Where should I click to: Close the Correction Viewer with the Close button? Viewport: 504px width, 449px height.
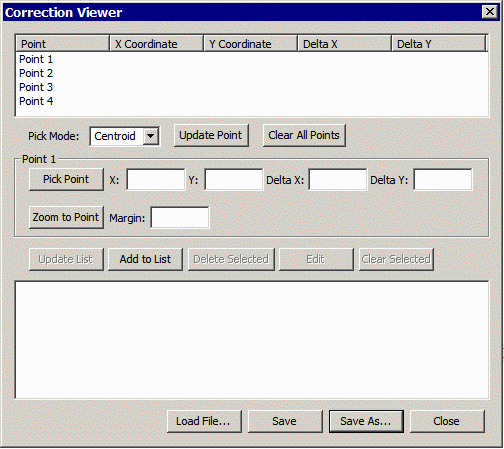tap(447, 421)
